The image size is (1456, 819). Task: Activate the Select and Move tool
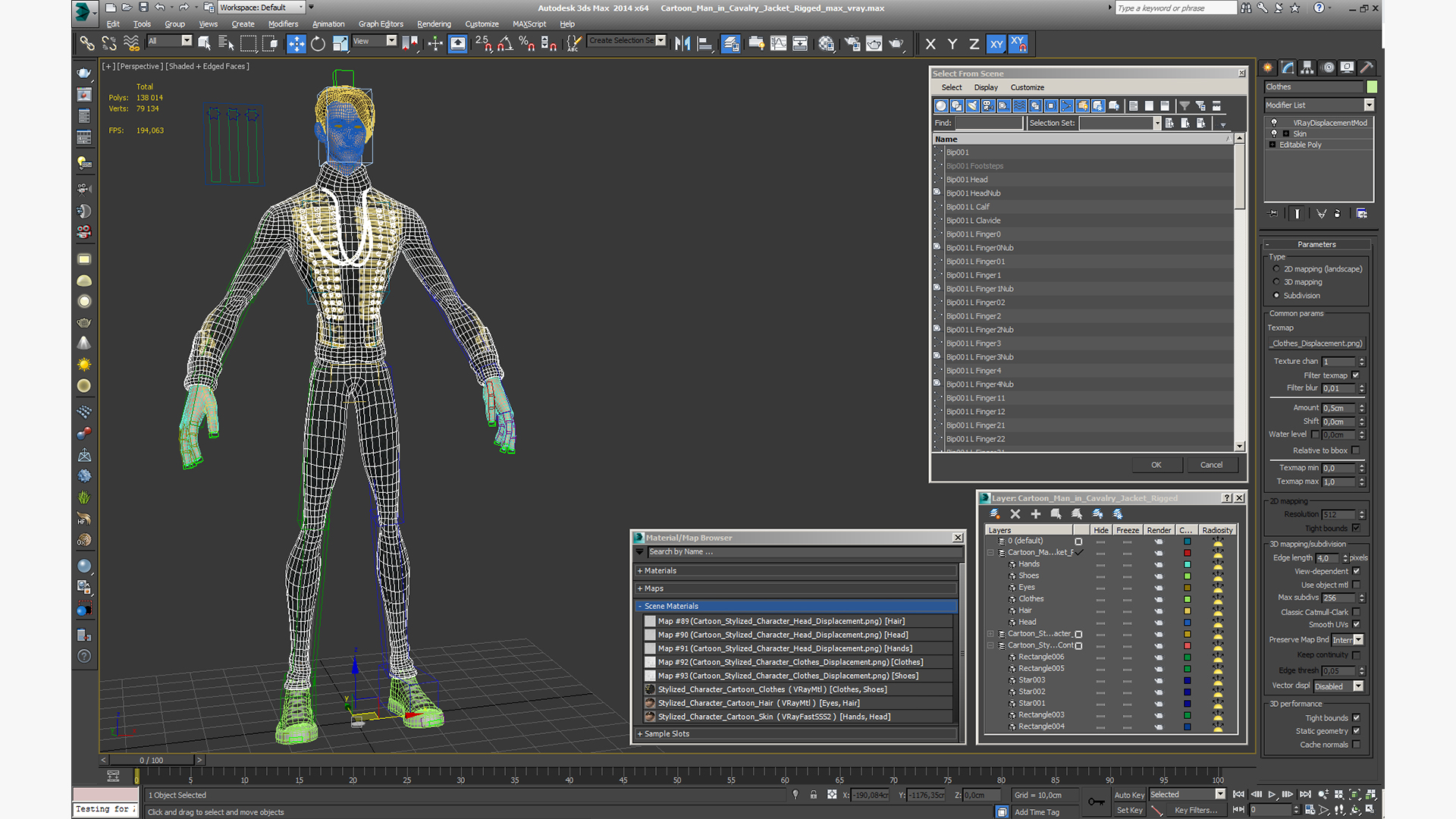coord(297,43)
